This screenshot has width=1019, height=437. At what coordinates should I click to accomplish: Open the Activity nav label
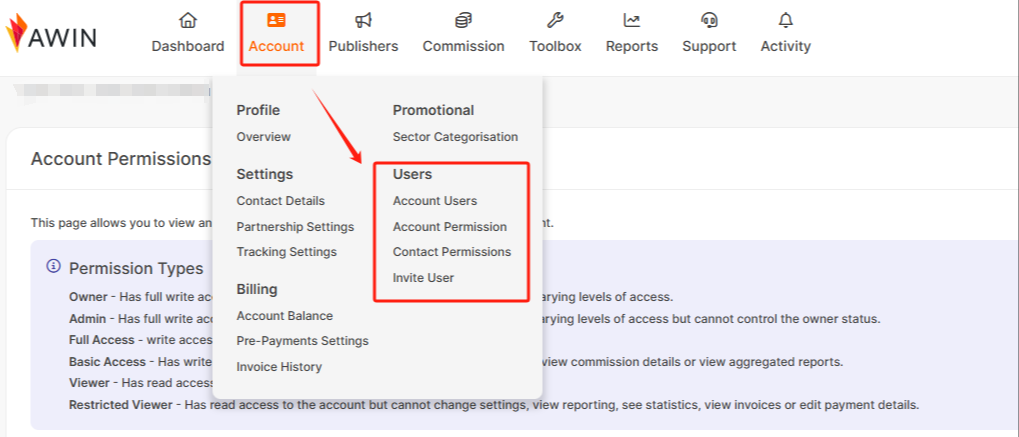[786, 46]
